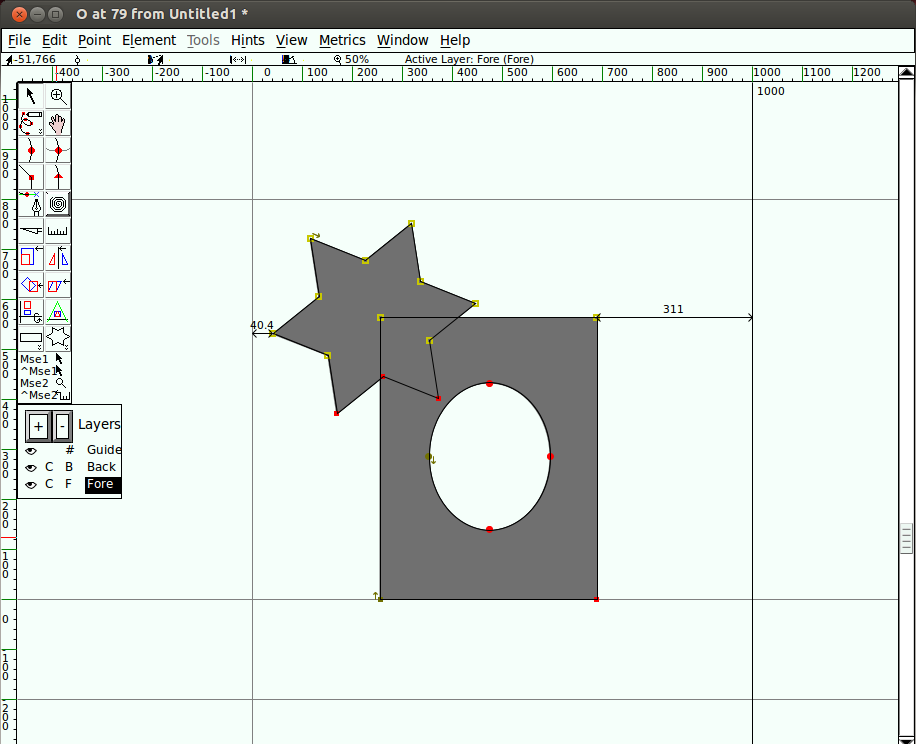
Task: Click the plus button to add layer
Action: [x=38, y=426]
